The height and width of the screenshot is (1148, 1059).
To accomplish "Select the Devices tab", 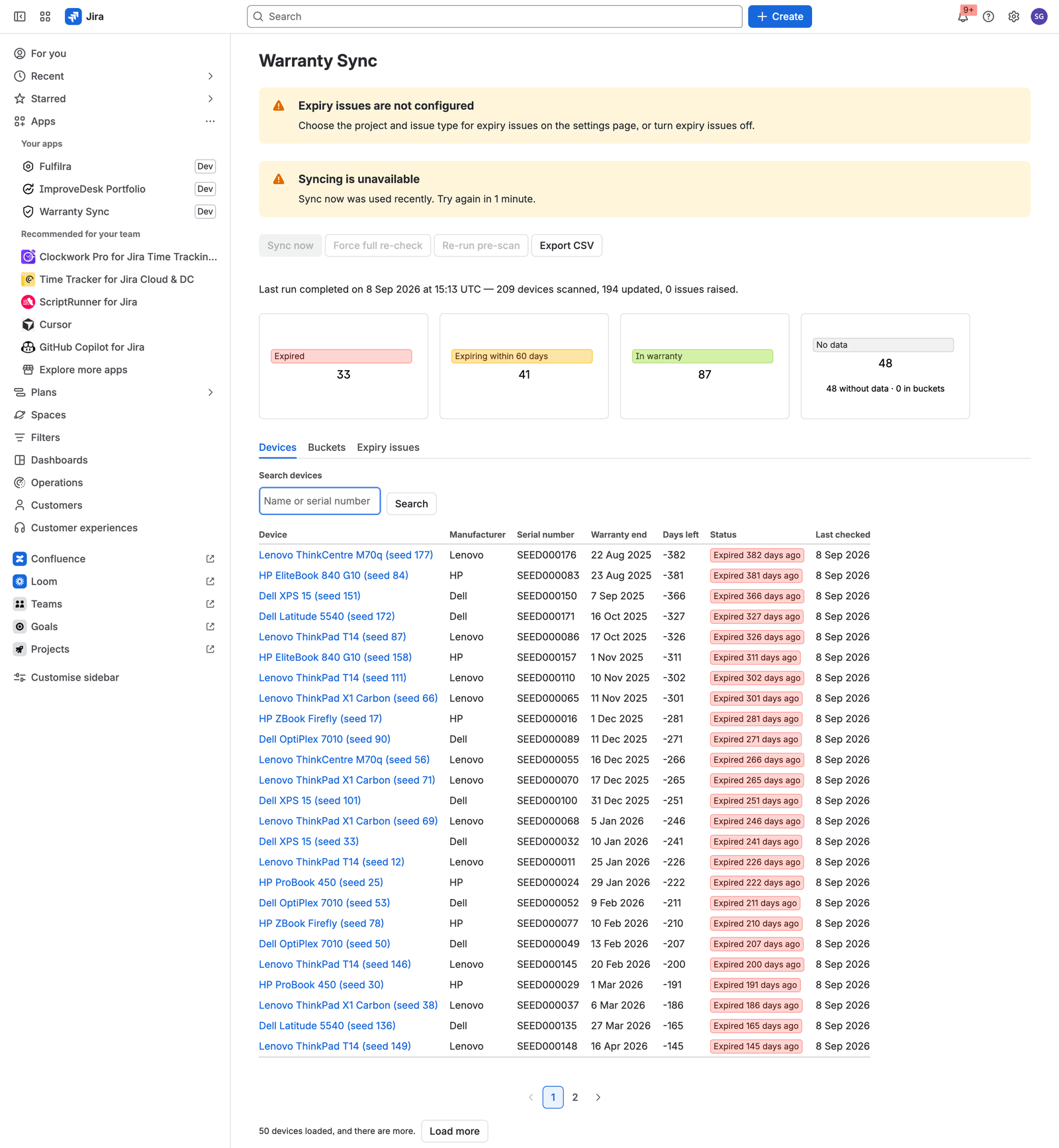I will (277, 448).
